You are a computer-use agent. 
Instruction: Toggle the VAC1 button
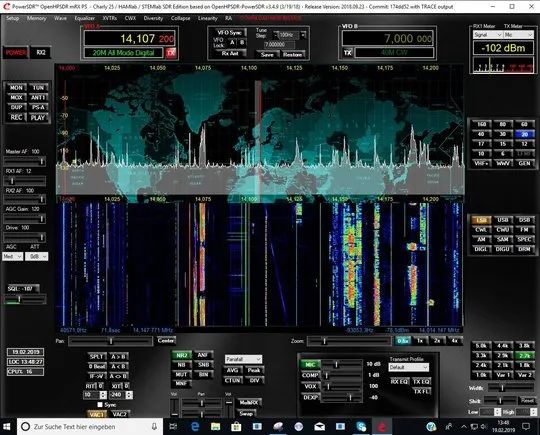tap(97, 414)
